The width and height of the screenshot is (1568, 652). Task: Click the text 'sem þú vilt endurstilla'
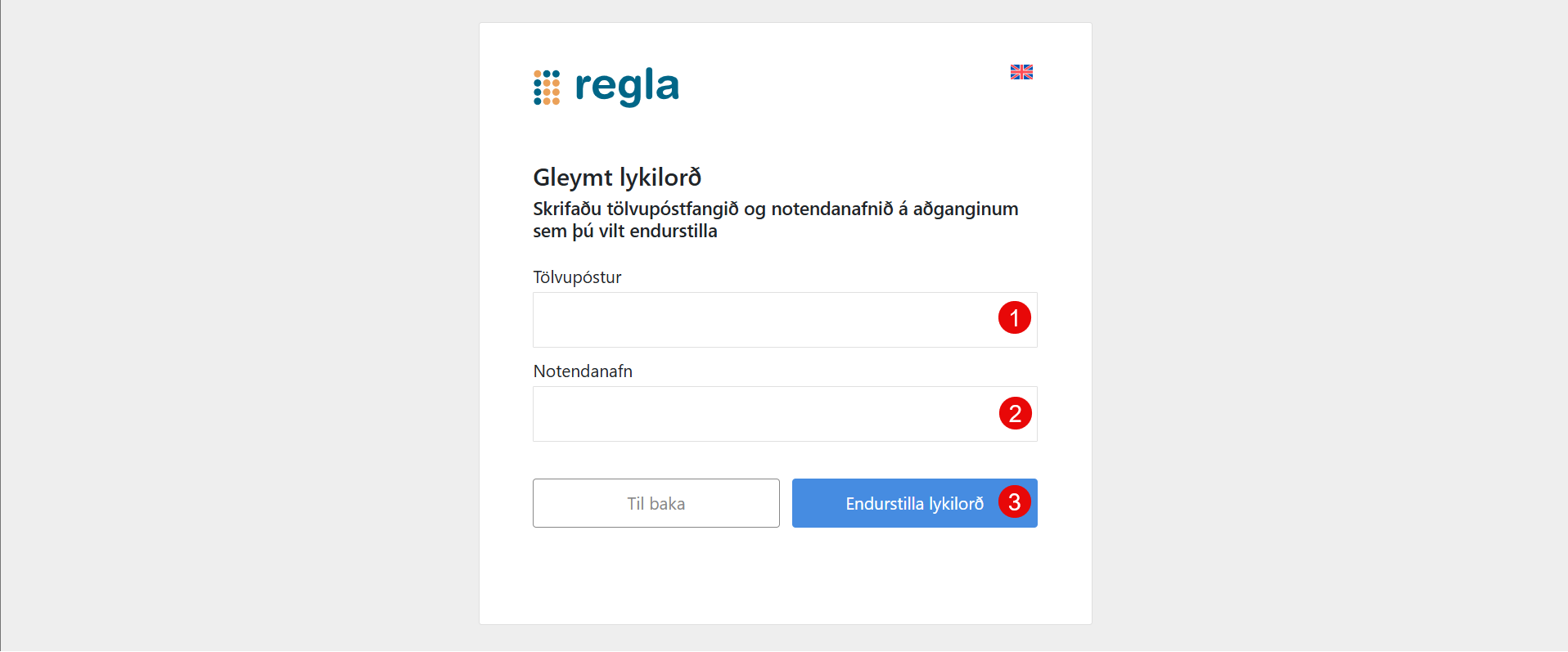coord(624,232)
